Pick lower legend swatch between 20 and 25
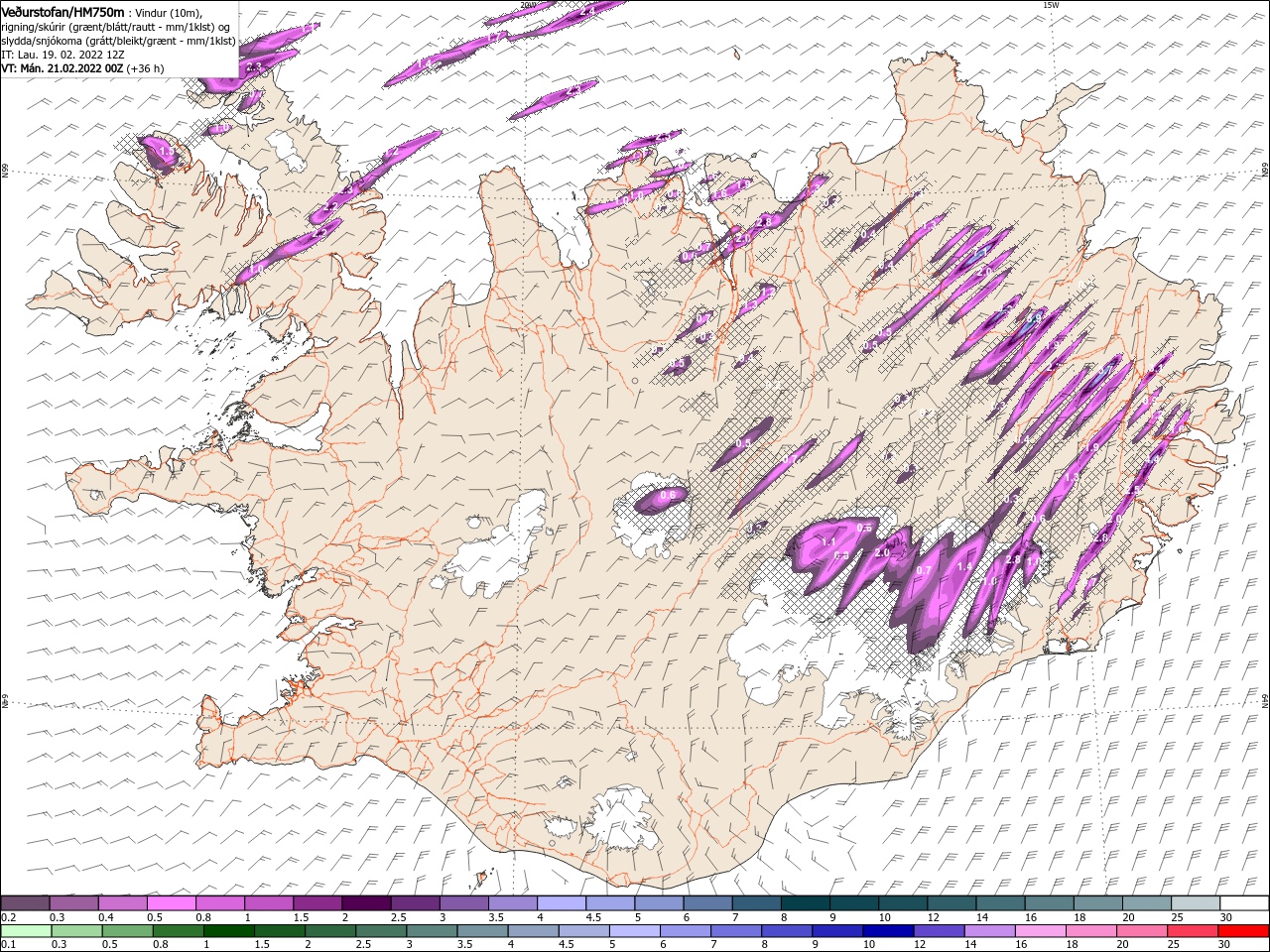Screen dimensions: 1270x952 click(x=1142, y=930)
